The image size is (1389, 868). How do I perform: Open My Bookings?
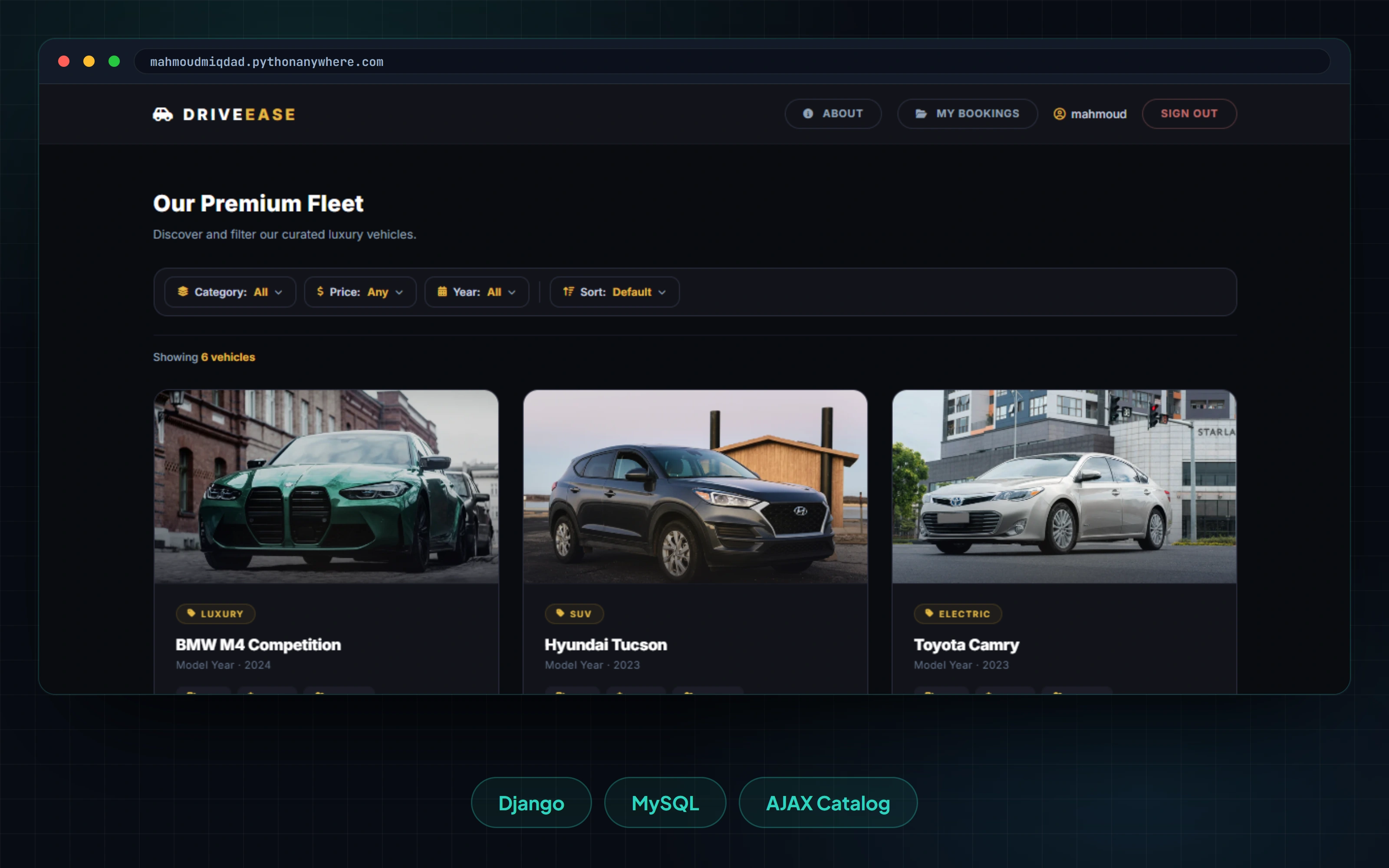[967, 114]
